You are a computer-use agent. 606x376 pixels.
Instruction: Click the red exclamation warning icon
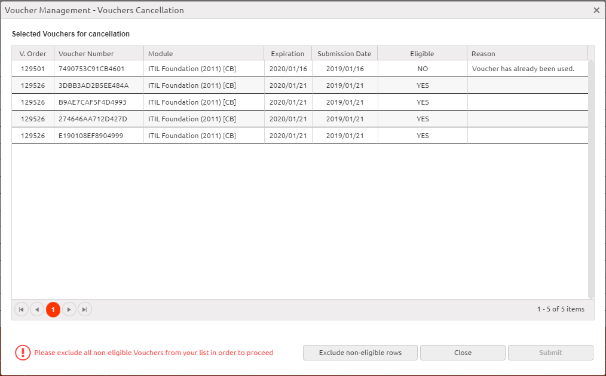coord(23,352)
